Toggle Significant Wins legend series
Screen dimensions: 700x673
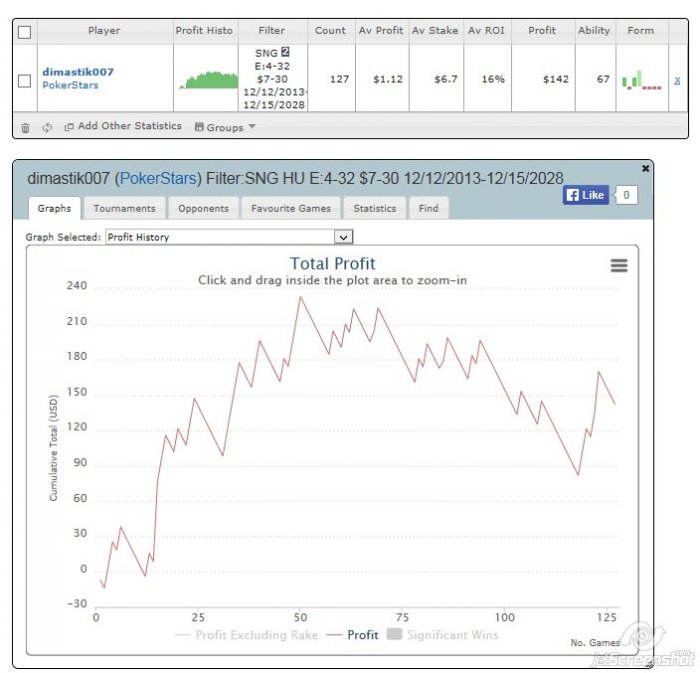tap(442, 635)
